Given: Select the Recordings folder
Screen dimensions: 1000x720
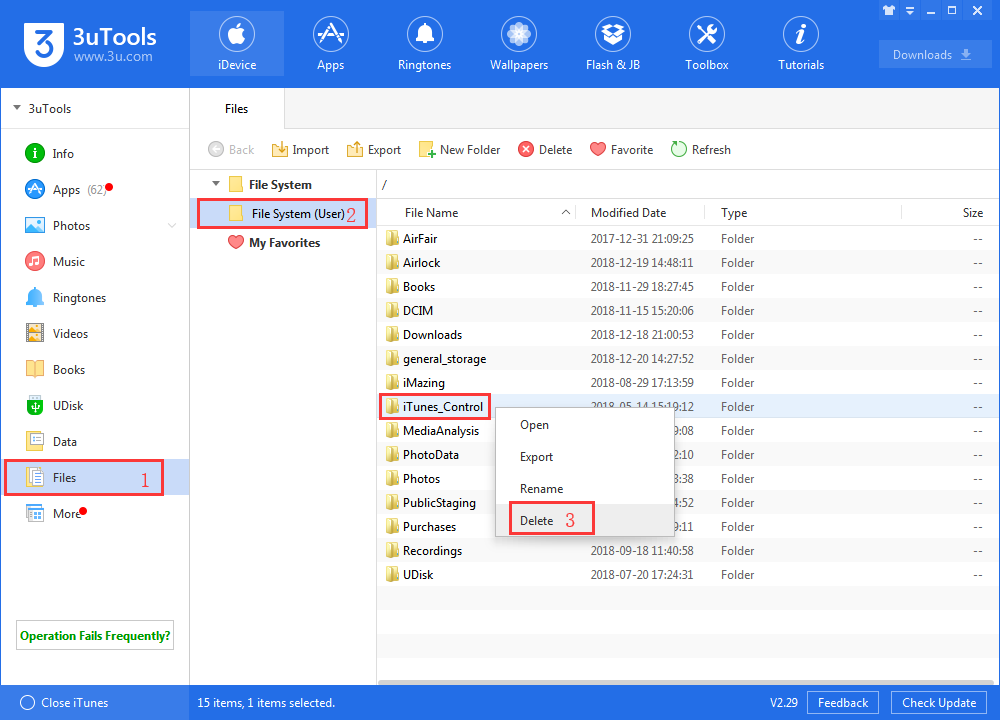Looking at the screenshot, I should (686, 551).
